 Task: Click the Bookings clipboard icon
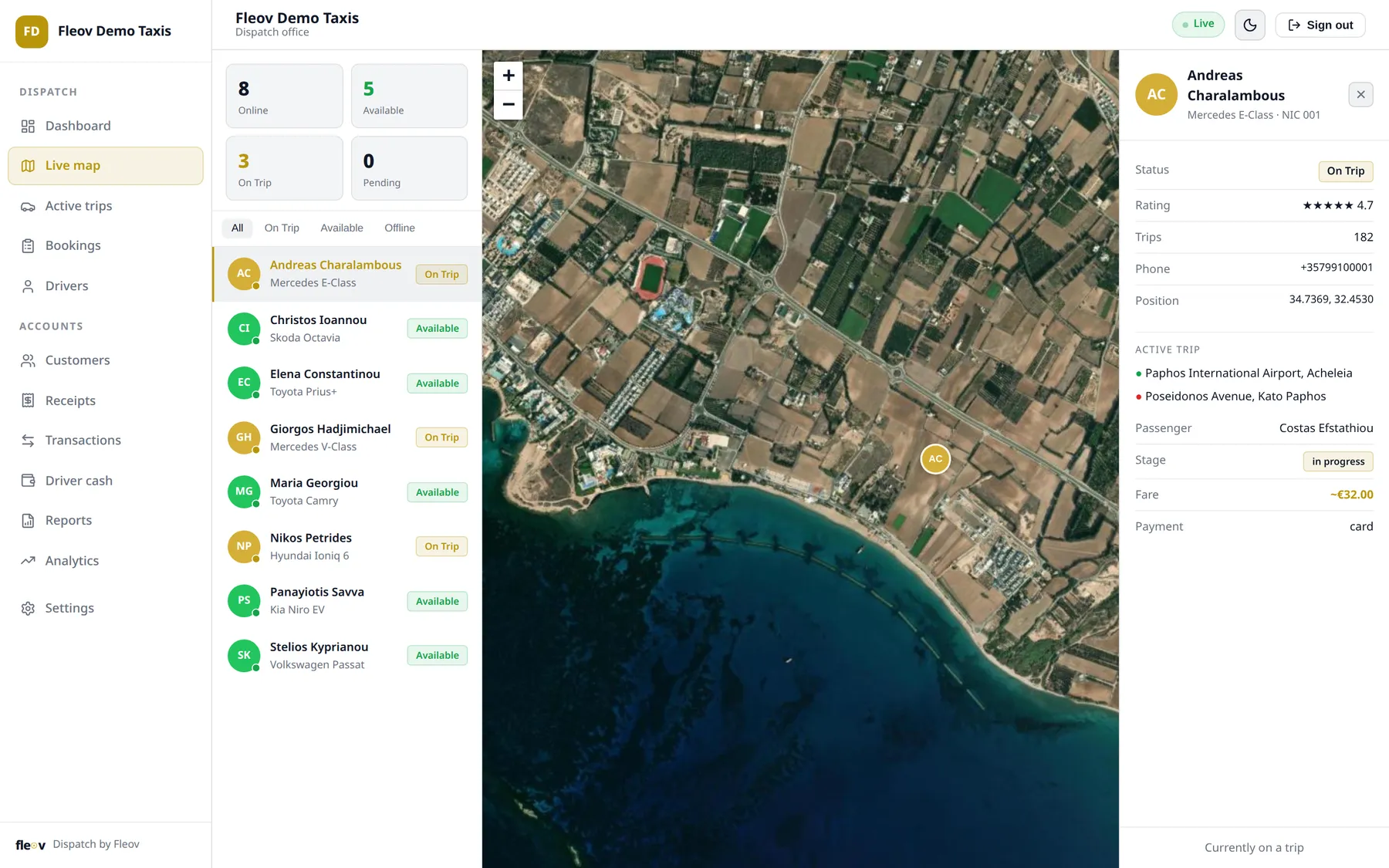click(28, 246)
